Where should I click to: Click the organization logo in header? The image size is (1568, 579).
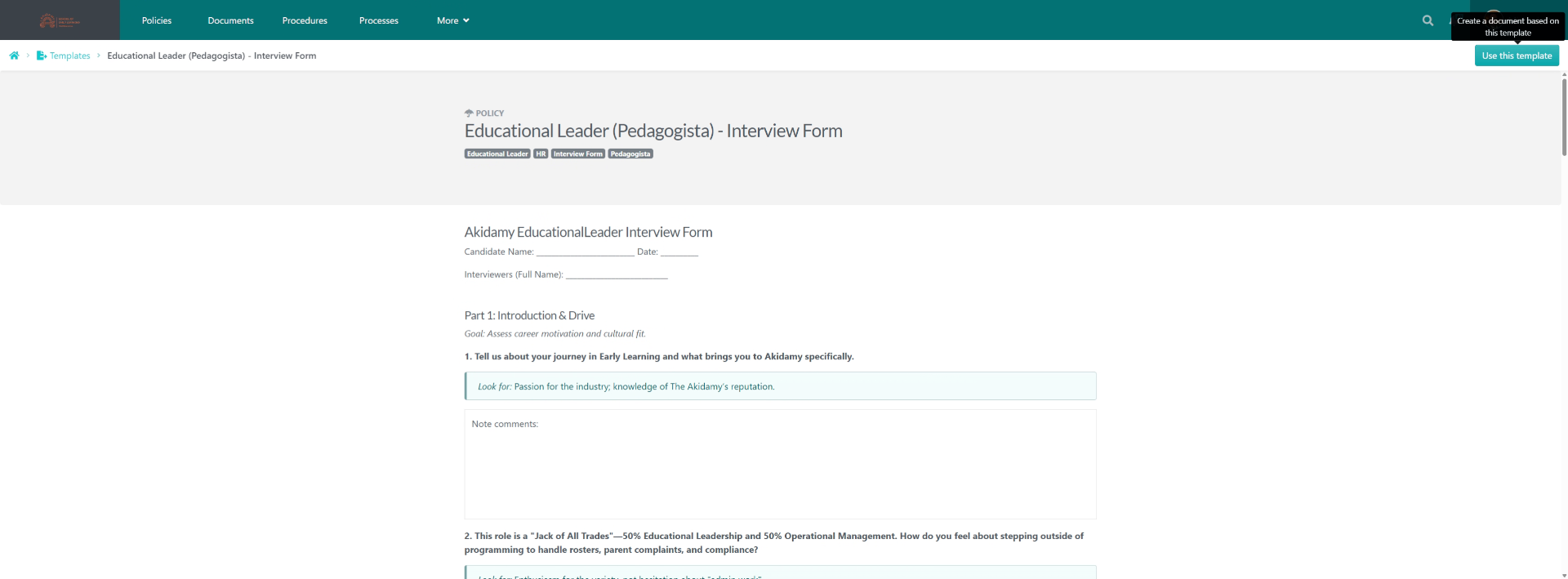pyautogui.click(x=60, y=20)
